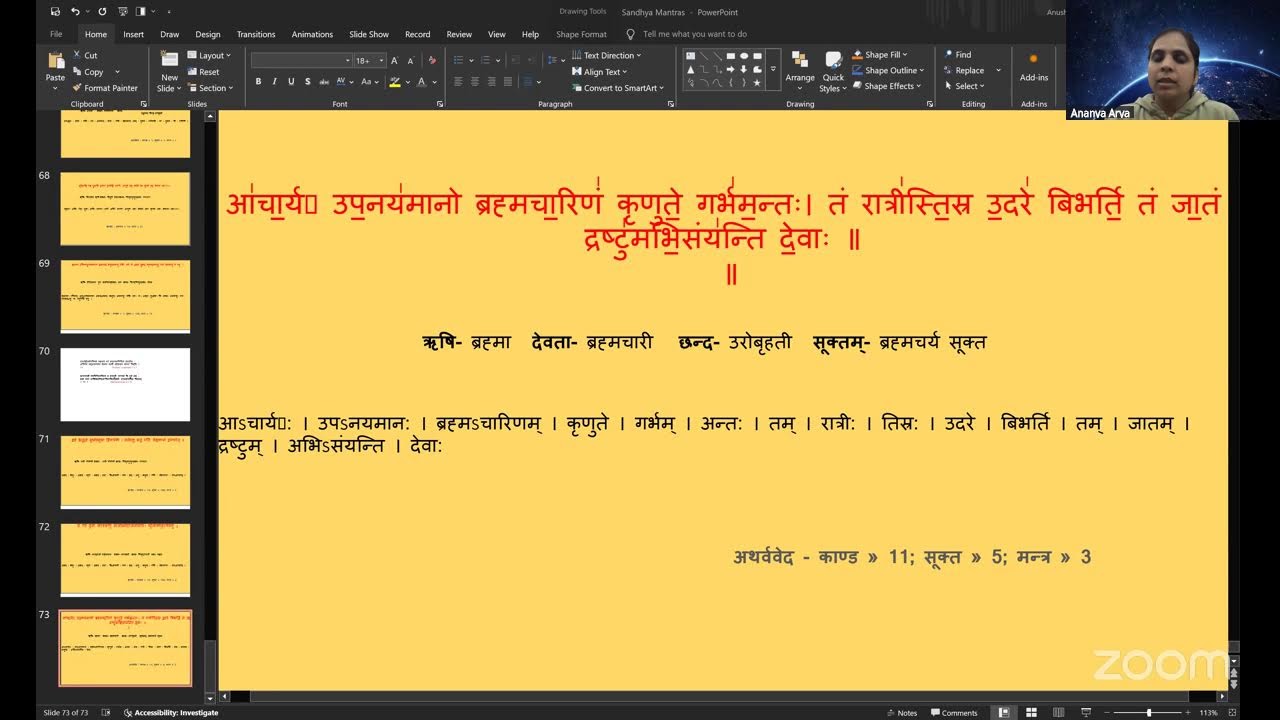
Task: Open Quick Styles gallery
Action: click(x=833, y=70)
